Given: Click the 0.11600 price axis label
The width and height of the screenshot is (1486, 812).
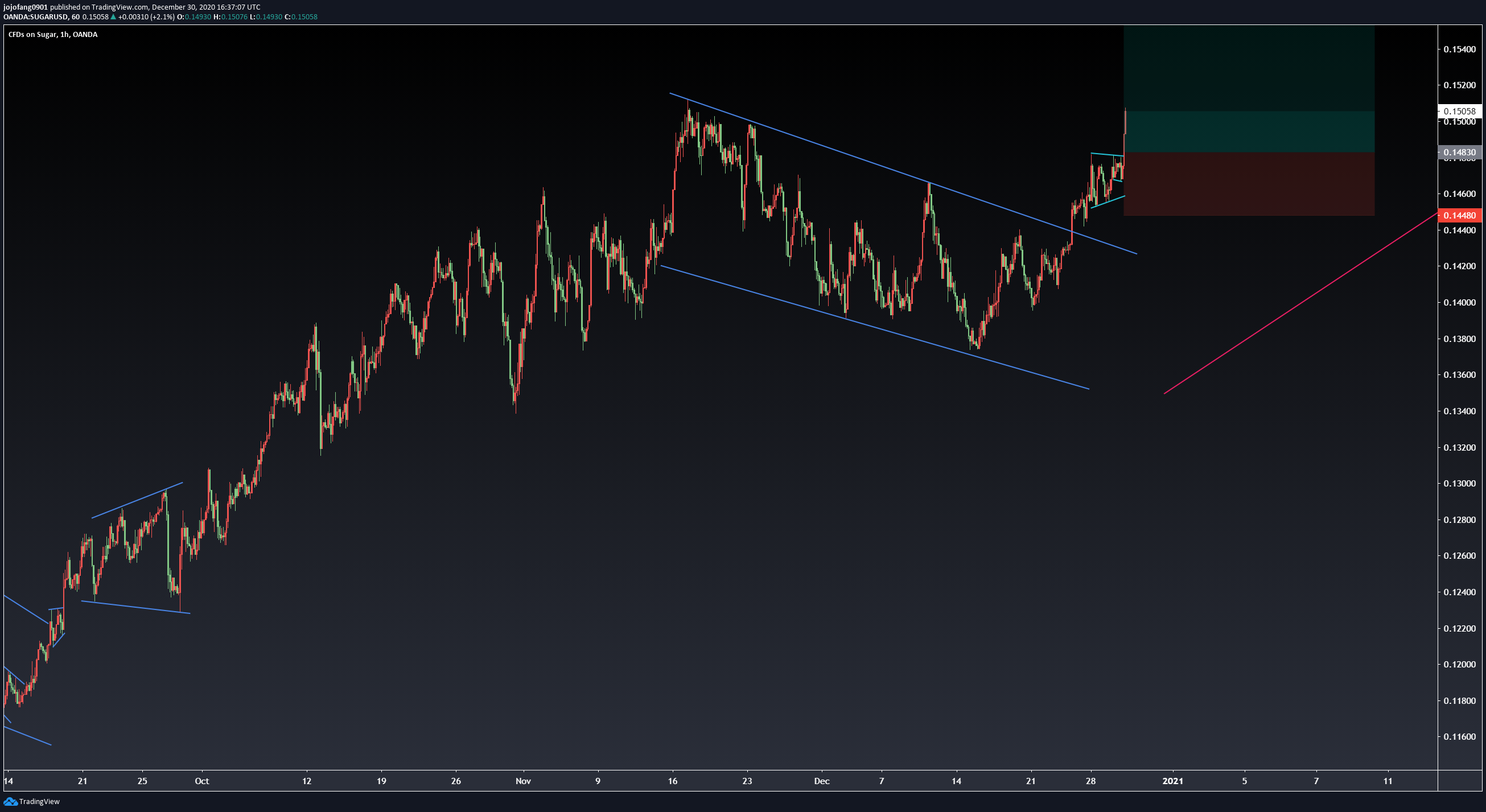Looking at the screenshot, I should coord(1459,737).
